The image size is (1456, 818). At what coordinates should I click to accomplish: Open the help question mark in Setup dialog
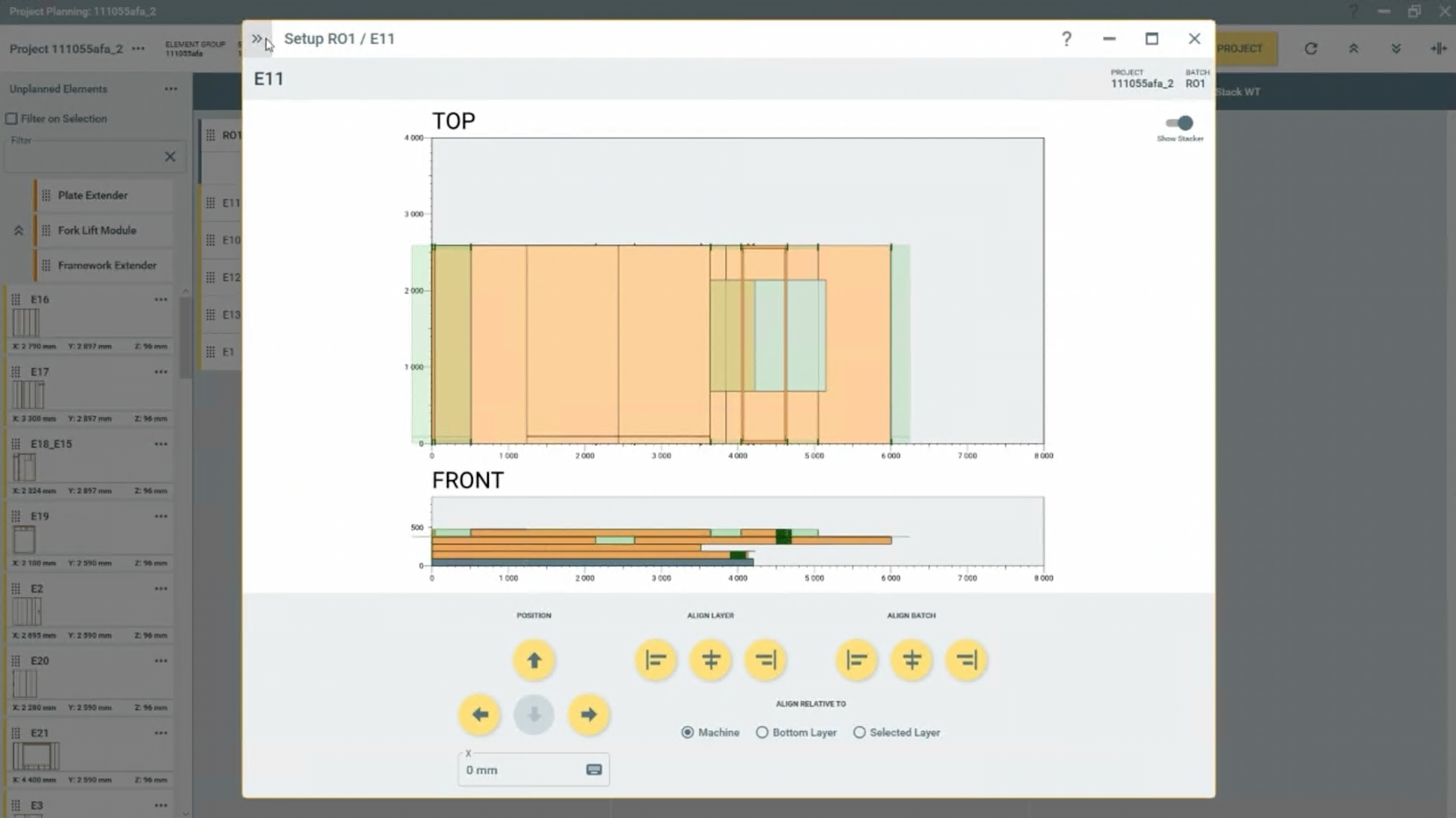1066,39
